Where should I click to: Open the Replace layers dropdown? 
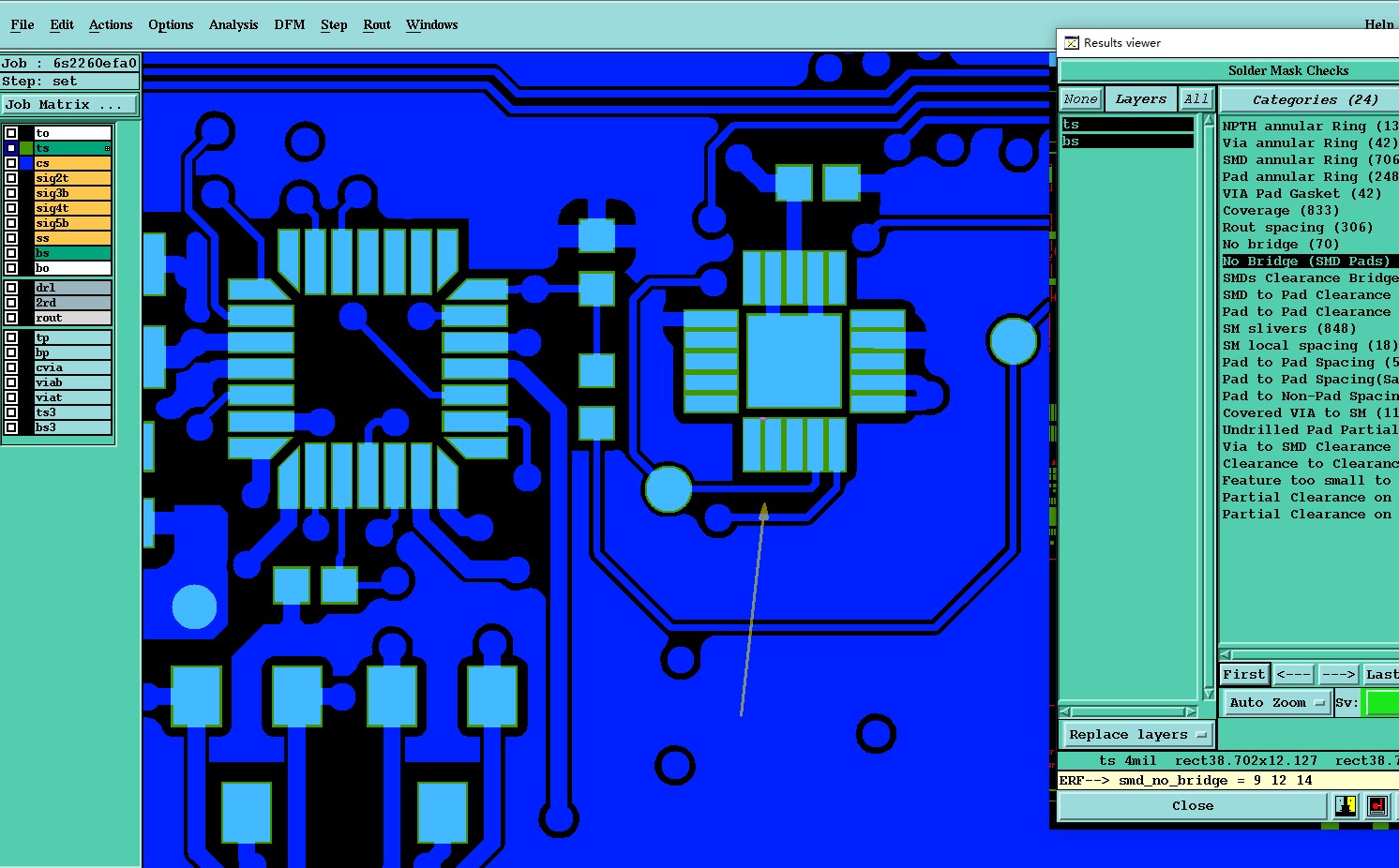pyautogui.click(x=1137, y=735)
